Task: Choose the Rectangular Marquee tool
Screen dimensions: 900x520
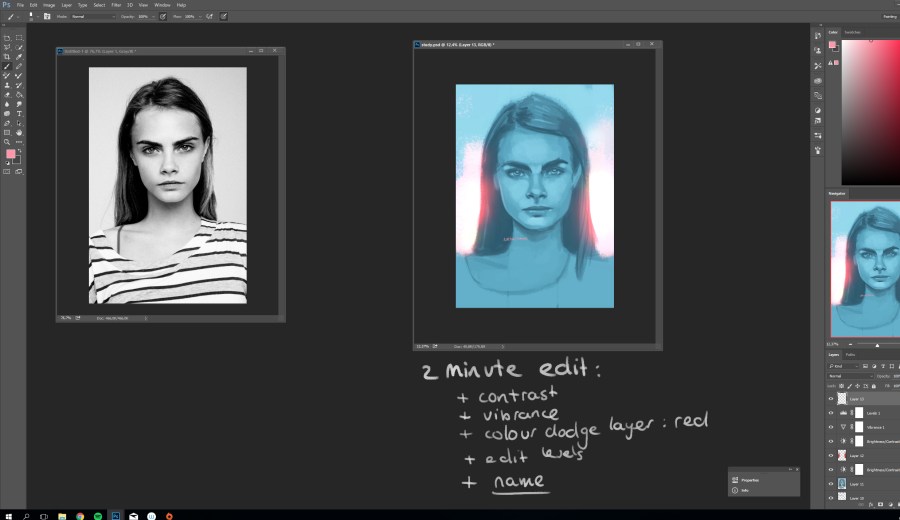Action: [x=19, y=38]
